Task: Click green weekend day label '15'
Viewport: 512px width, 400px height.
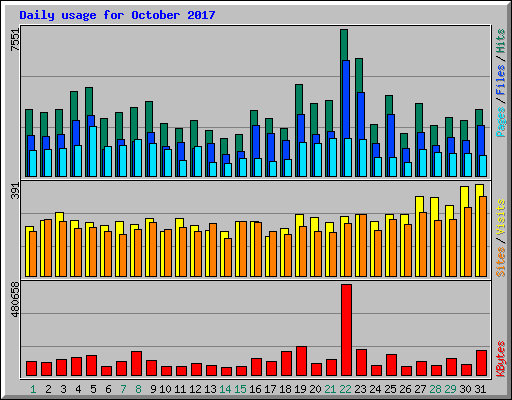Action: point(240,389)
